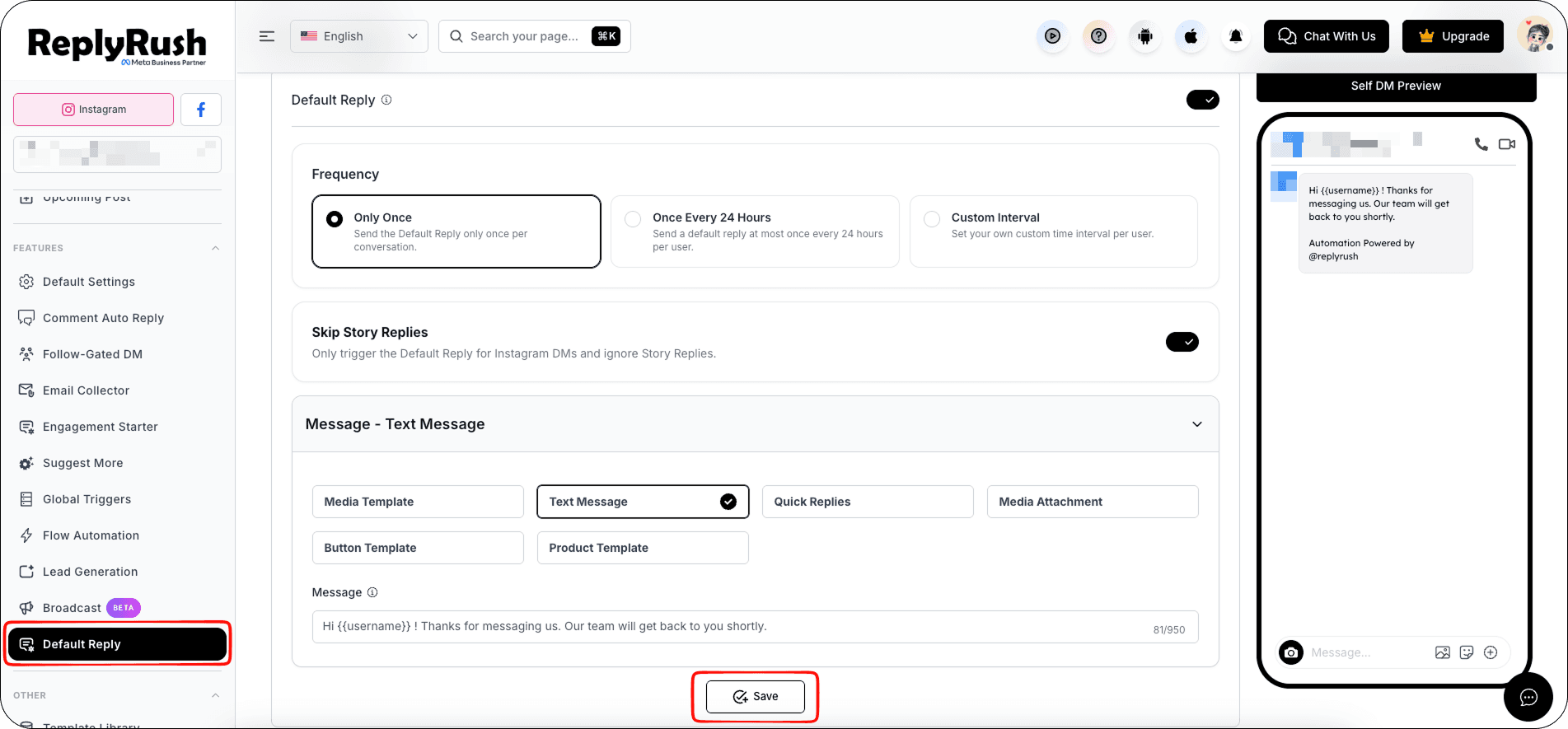Choose the Quick Replies message type
This screenshot has height=729, width=1568.
pyautogui.click(x=868, y=502)
